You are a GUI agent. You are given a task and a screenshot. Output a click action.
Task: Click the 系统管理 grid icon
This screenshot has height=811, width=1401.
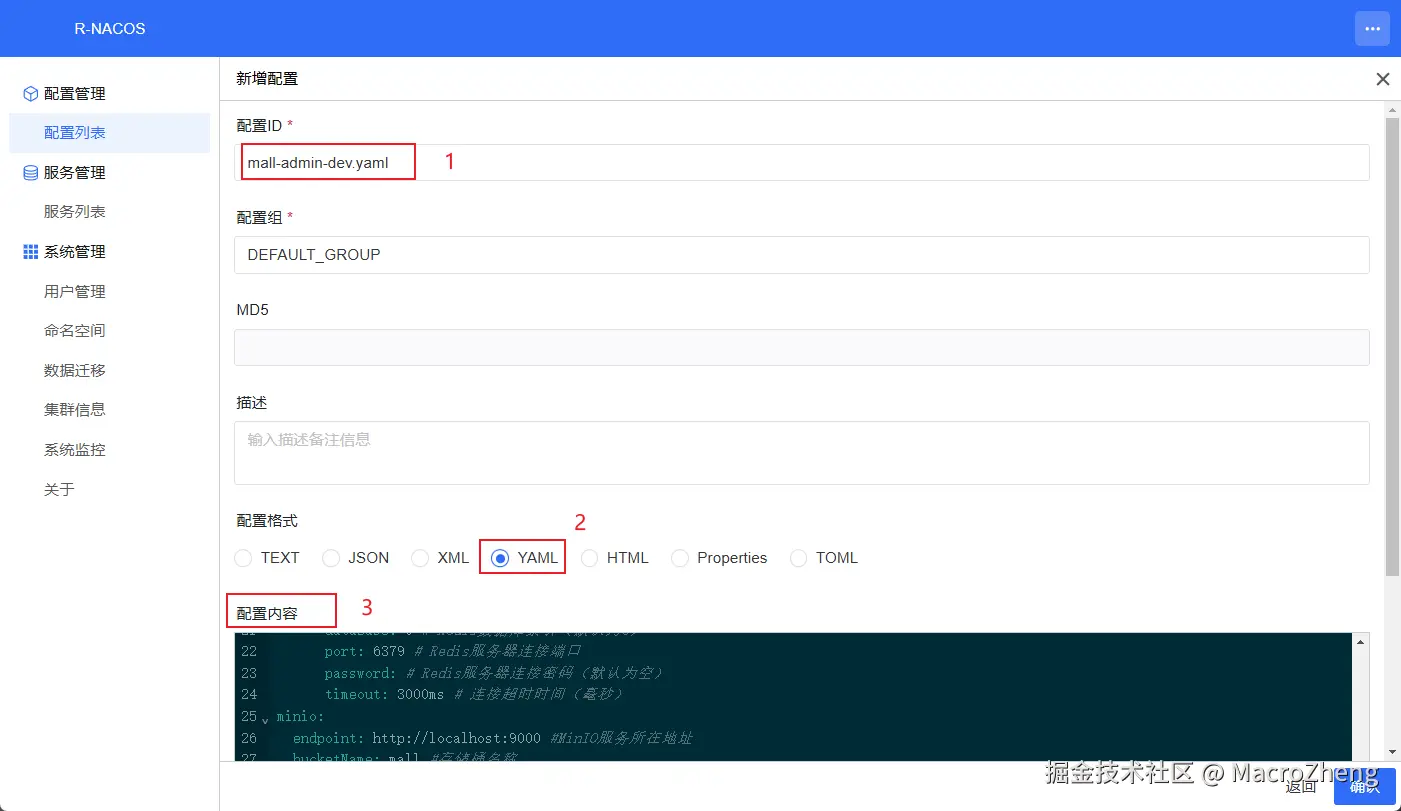pyautogui.click(x=31, y=252)
